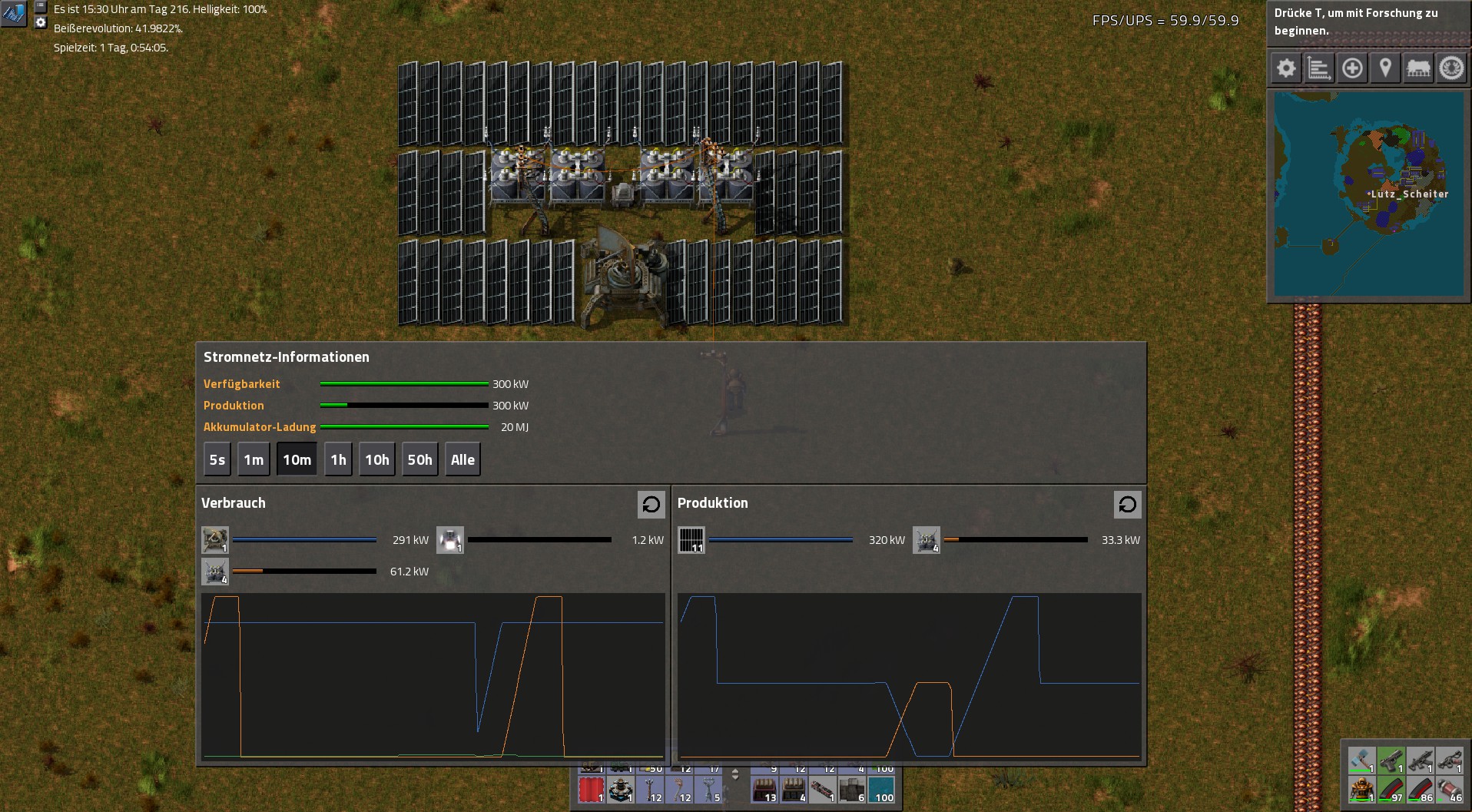
Task: Click the Akkumulator-Ladung charge bar
Action: click(404, 426)
